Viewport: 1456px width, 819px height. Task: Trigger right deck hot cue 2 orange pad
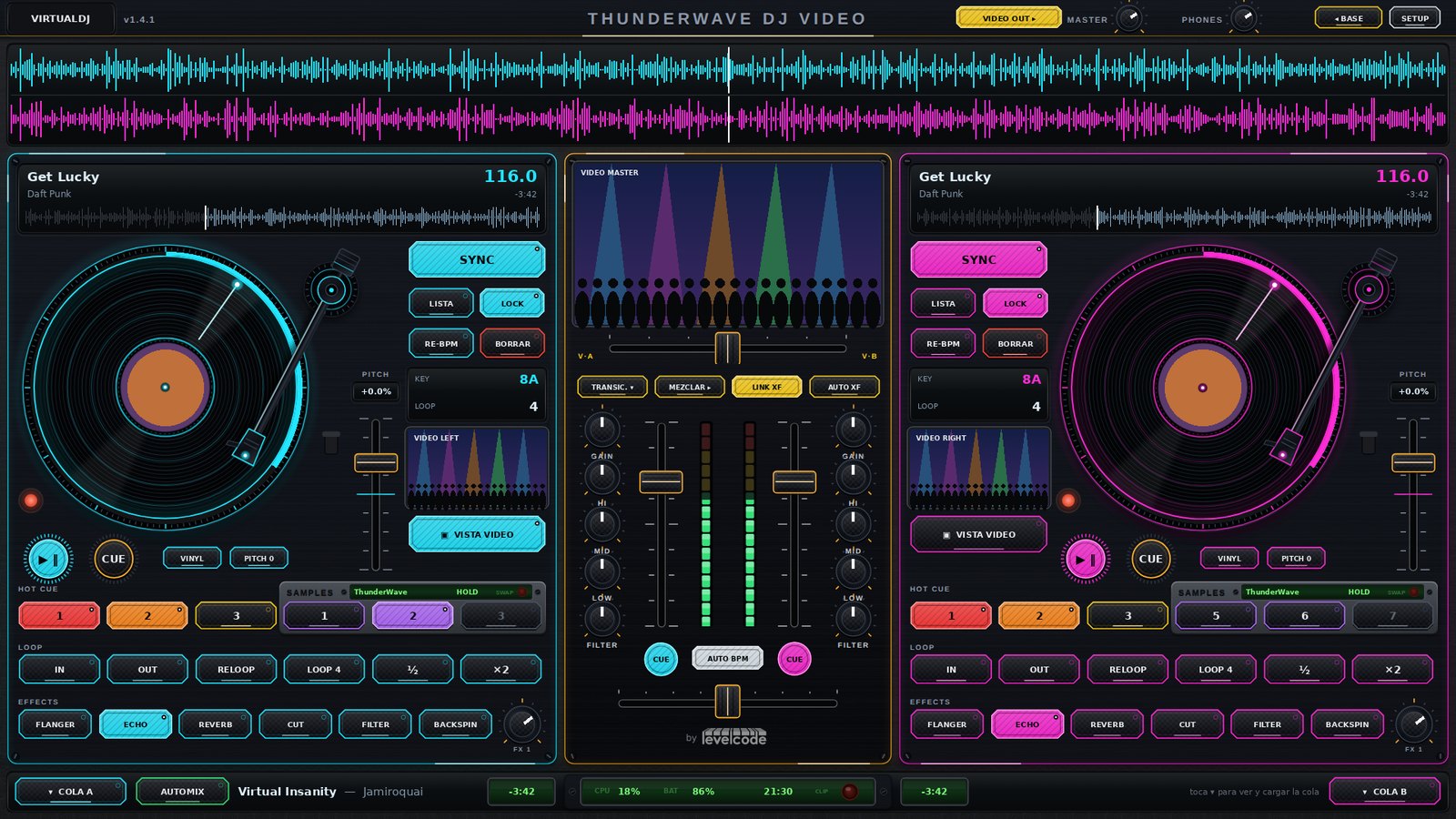(1039, 616)
